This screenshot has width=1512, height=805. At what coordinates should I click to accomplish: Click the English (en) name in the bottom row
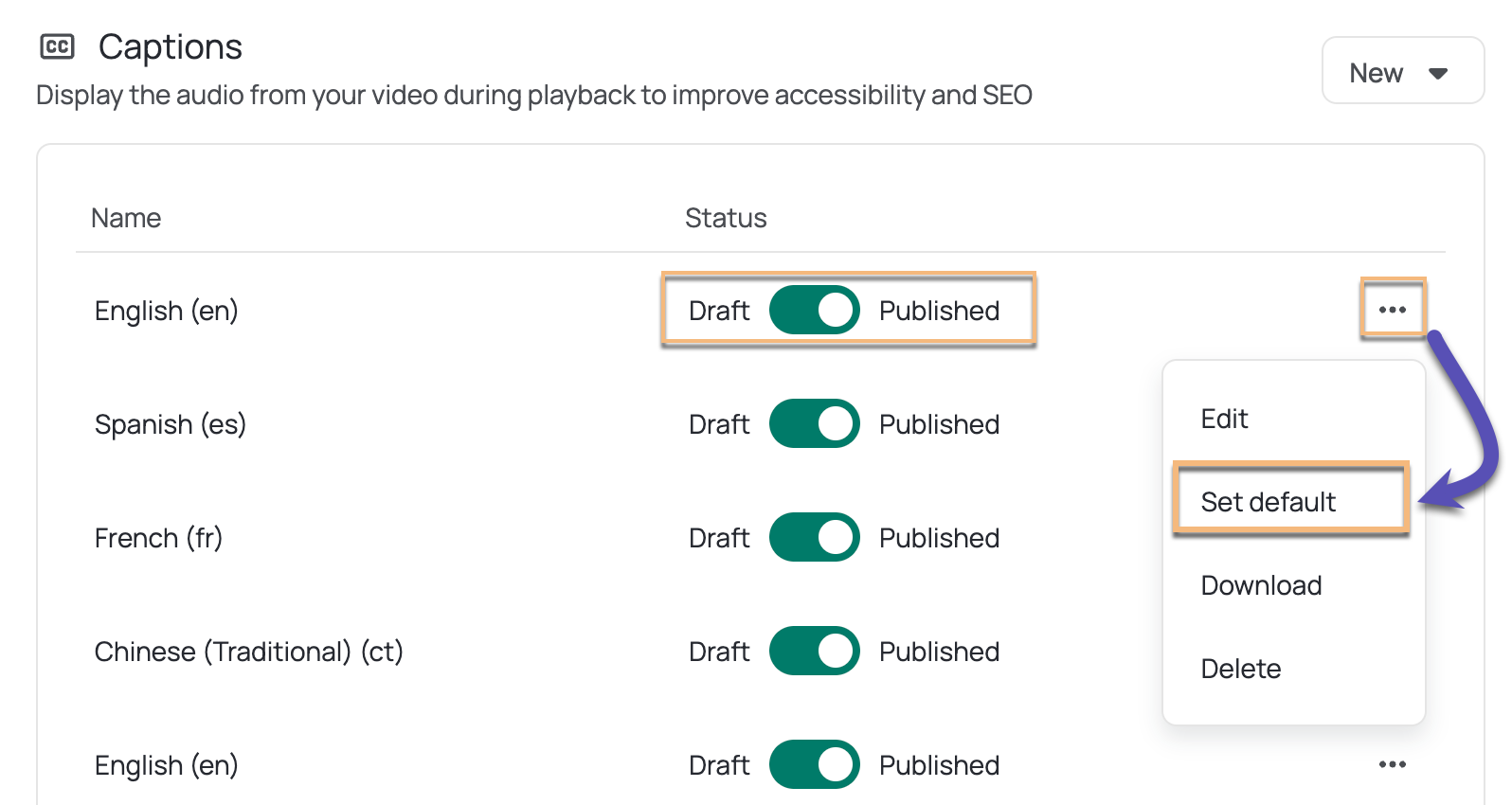[x=167, y=765]
